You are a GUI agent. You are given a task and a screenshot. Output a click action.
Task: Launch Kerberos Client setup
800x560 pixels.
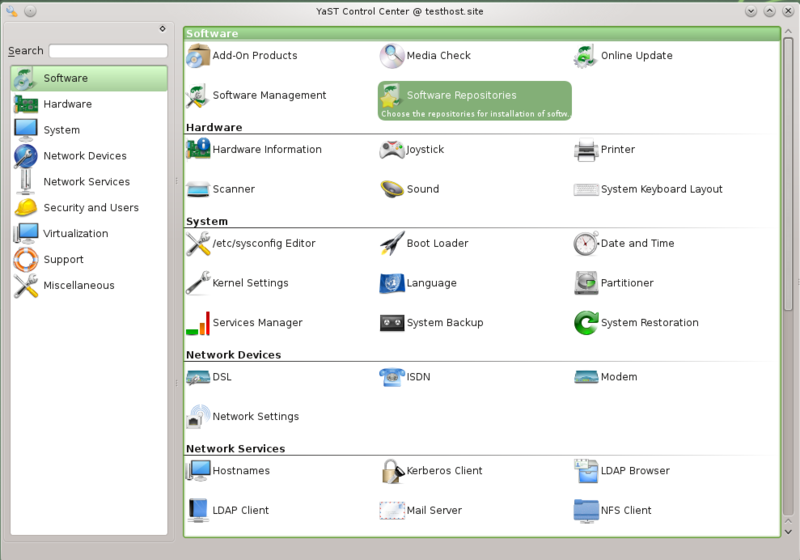pyautogui.click(x=431, y=471)
